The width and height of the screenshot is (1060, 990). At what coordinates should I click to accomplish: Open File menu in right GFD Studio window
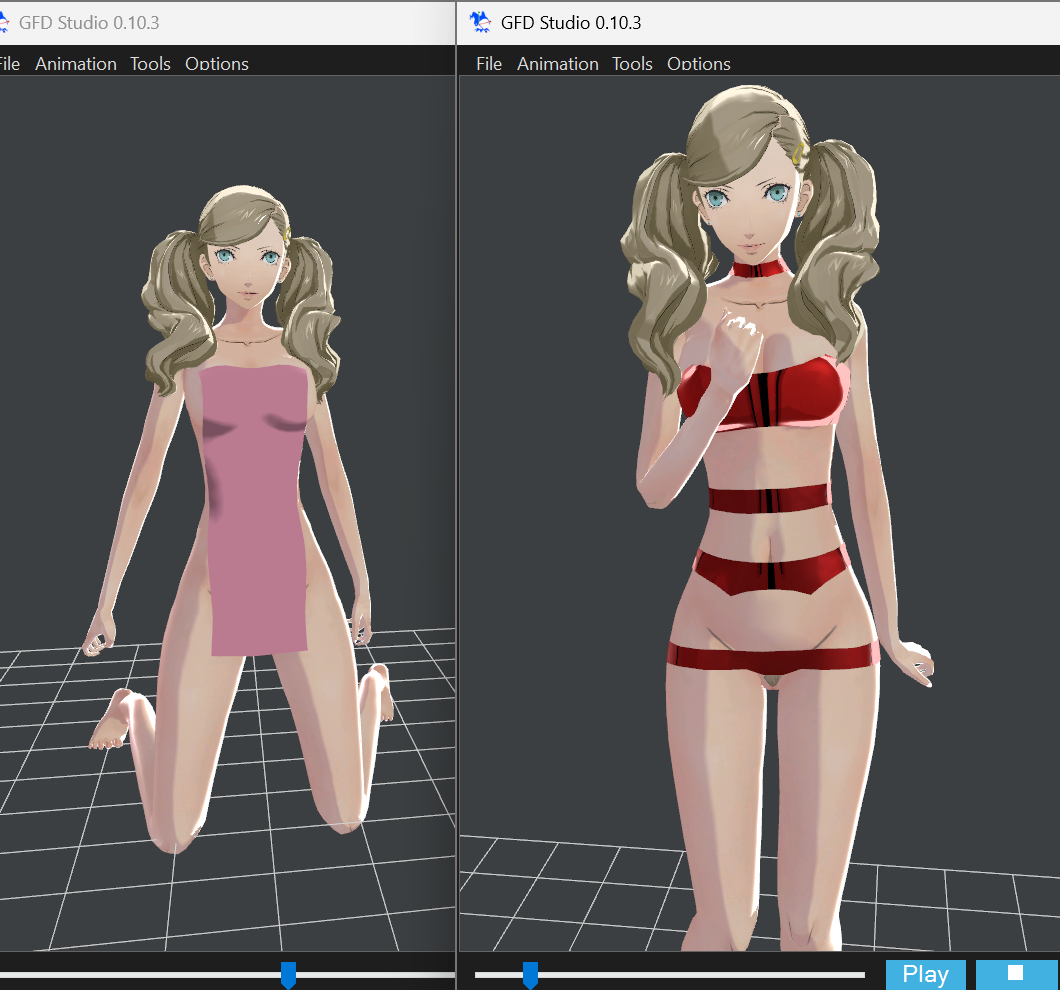pos(489,64)
